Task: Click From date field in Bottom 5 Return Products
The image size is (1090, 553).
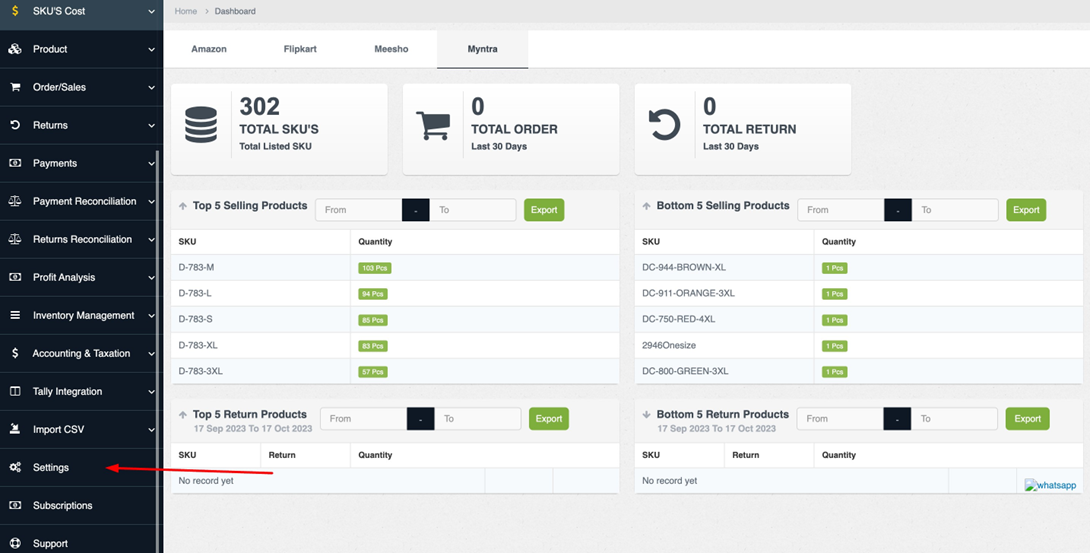Action: point(840,418)
